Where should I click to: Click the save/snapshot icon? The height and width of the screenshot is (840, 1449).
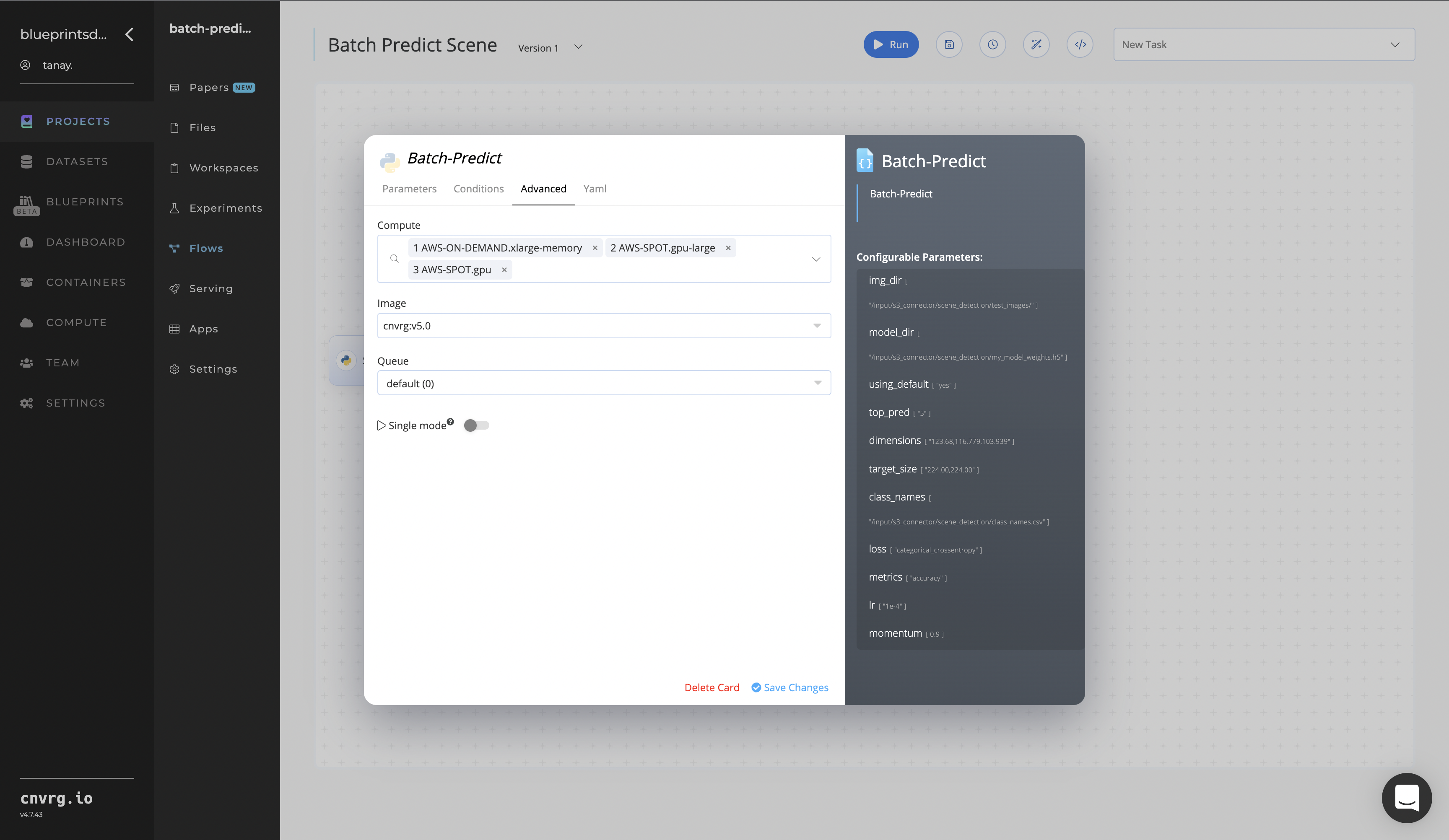(949, 44)
